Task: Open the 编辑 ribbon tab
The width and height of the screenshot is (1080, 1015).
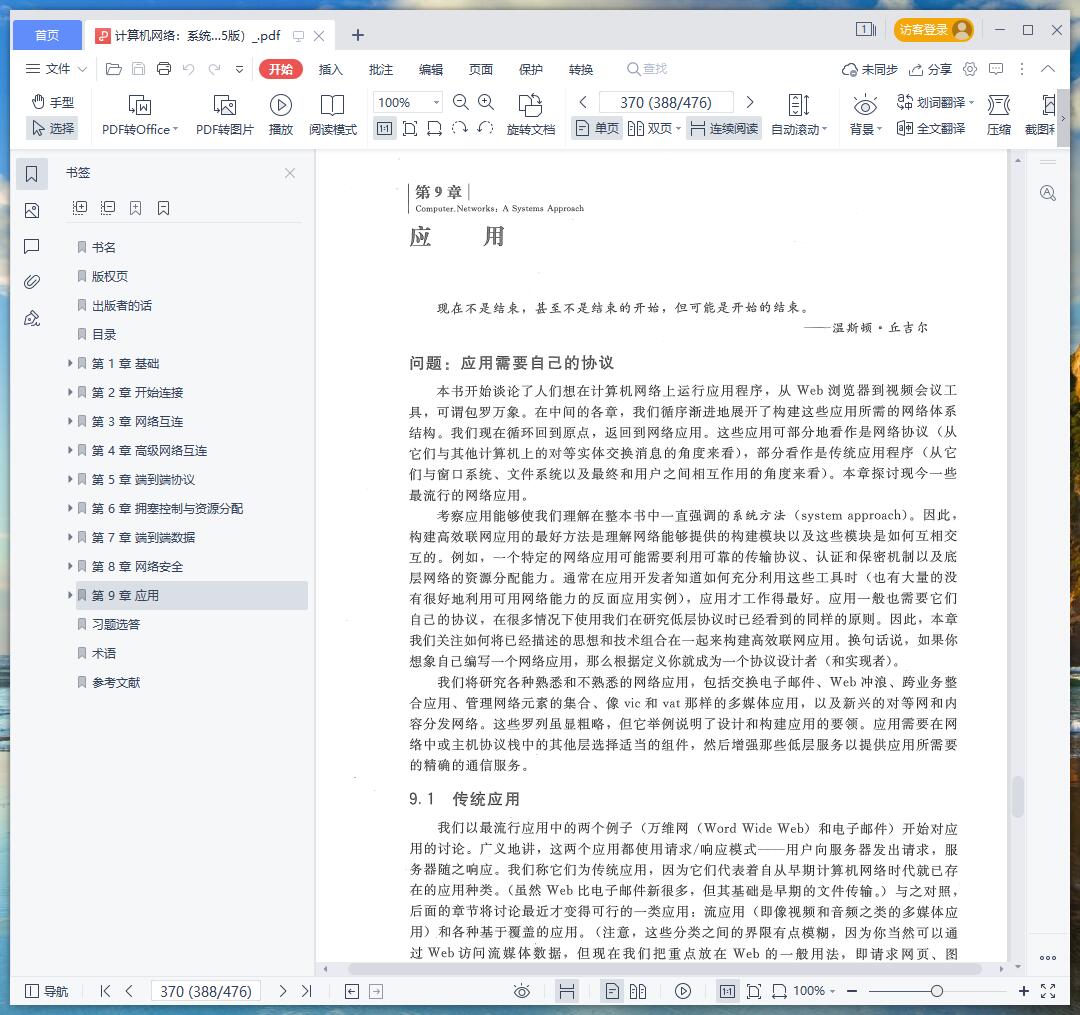Action: click(431, 69)
